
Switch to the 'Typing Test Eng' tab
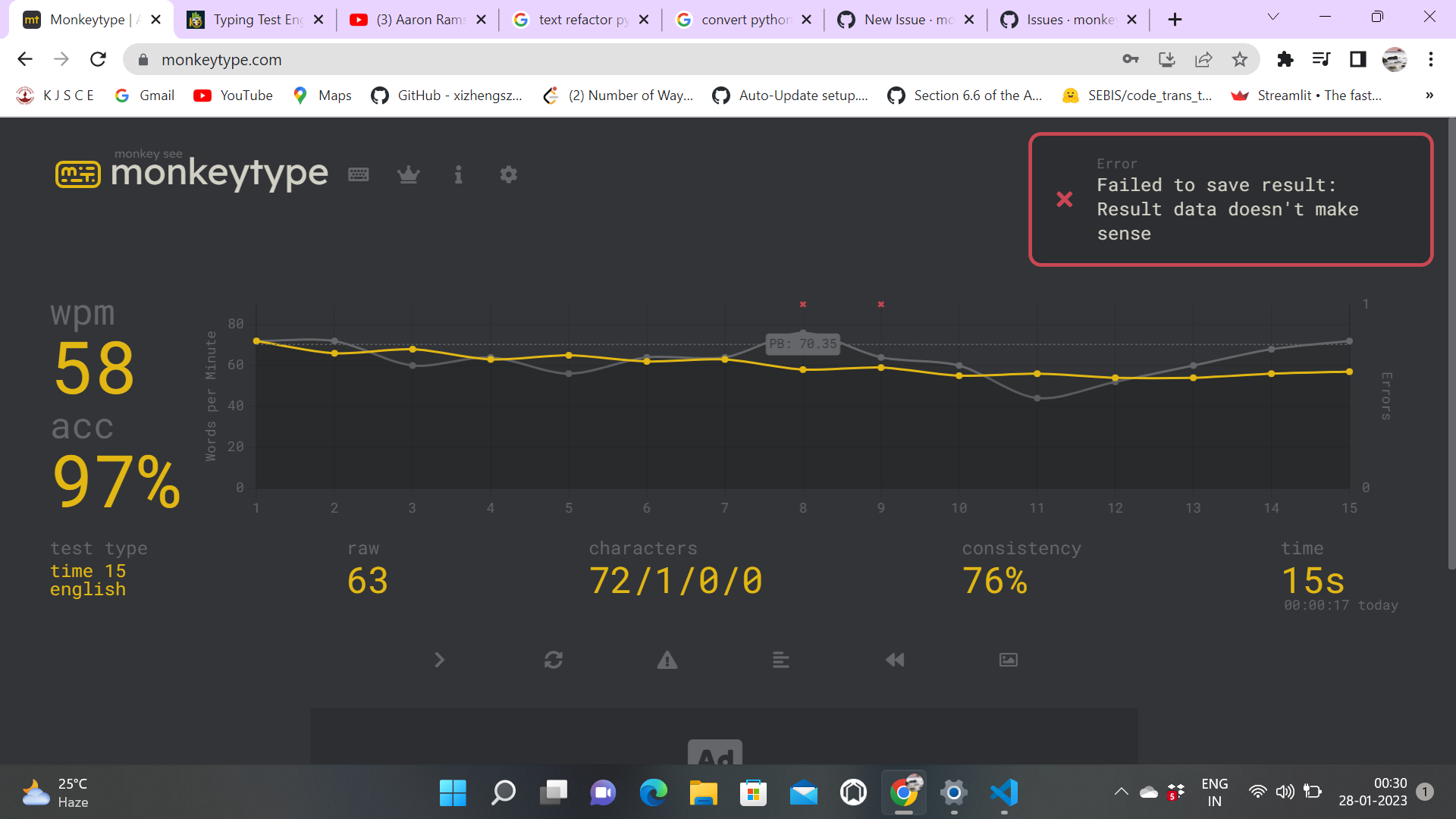click(250, 19)
